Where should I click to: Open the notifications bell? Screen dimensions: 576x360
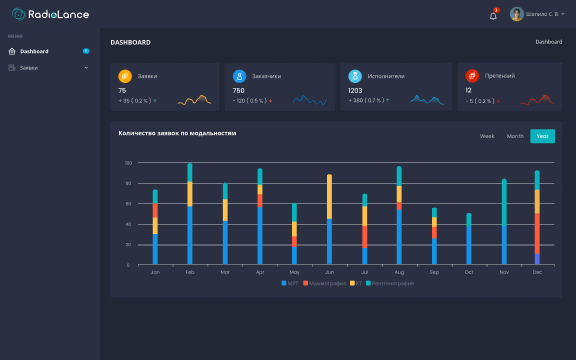(493, 16)
